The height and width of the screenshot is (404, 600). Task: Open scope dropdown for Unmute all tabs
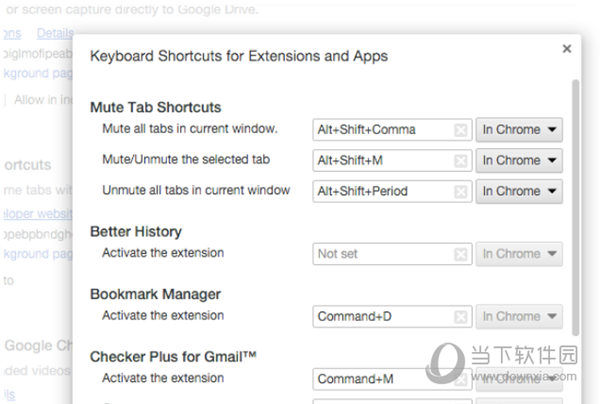(x=519, y=191)
